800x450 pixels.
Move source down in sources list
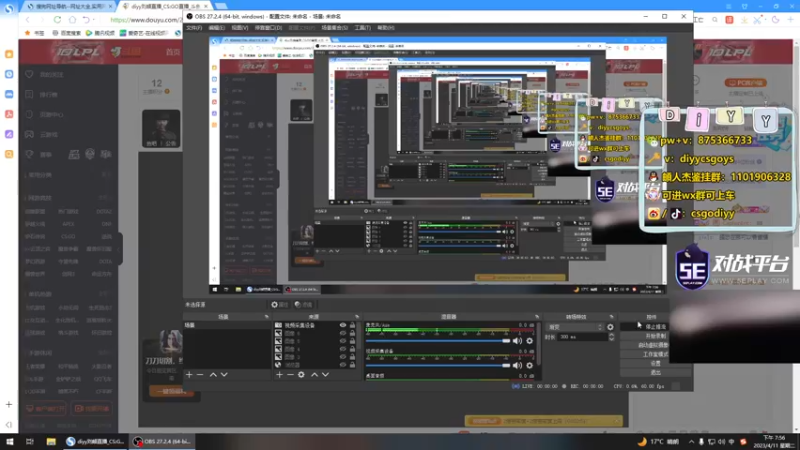point(326,374)
